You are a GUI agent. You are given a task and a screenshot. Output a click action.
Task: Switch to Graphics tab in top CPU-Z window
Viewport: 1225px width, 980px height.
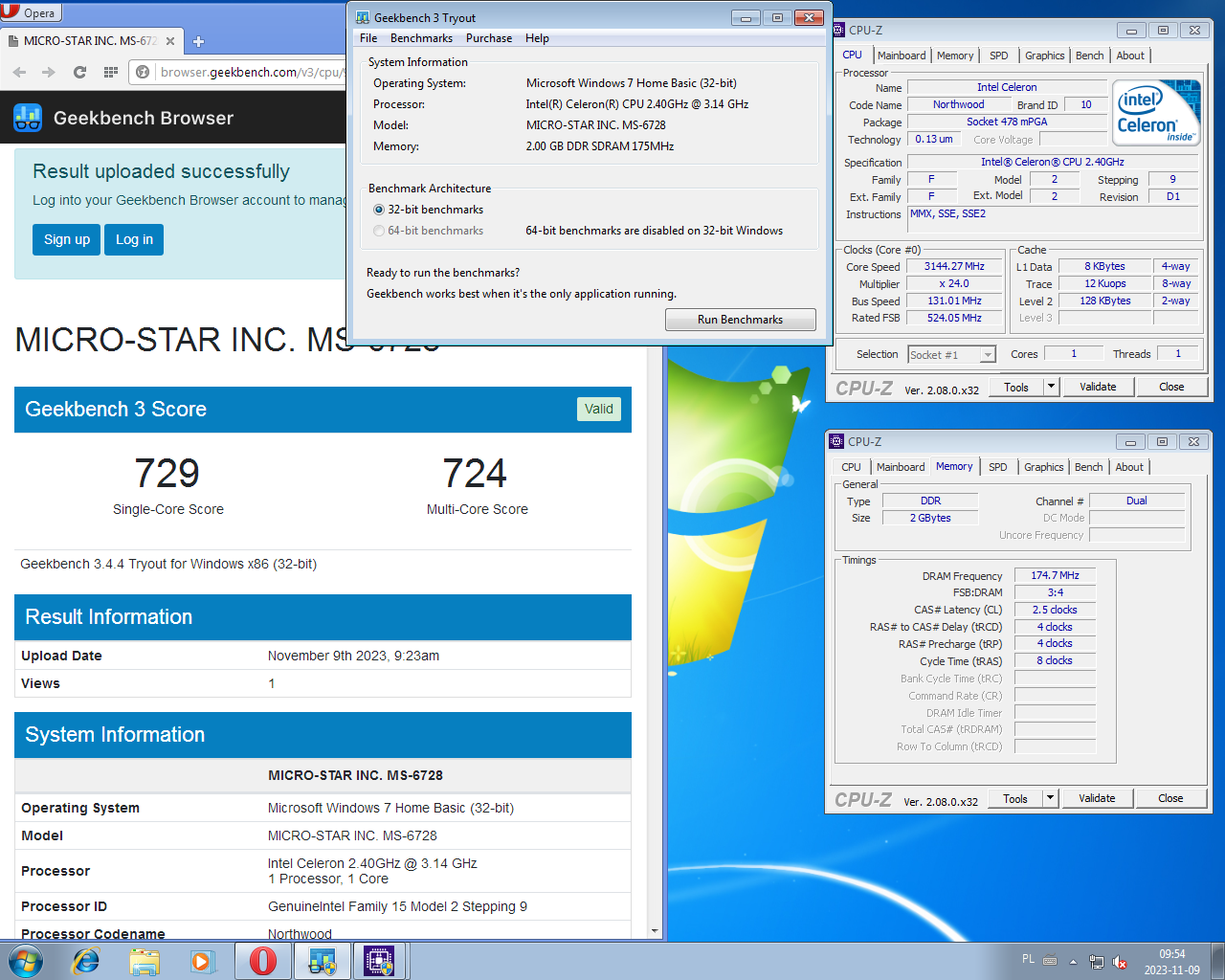tap(1045, 56)
